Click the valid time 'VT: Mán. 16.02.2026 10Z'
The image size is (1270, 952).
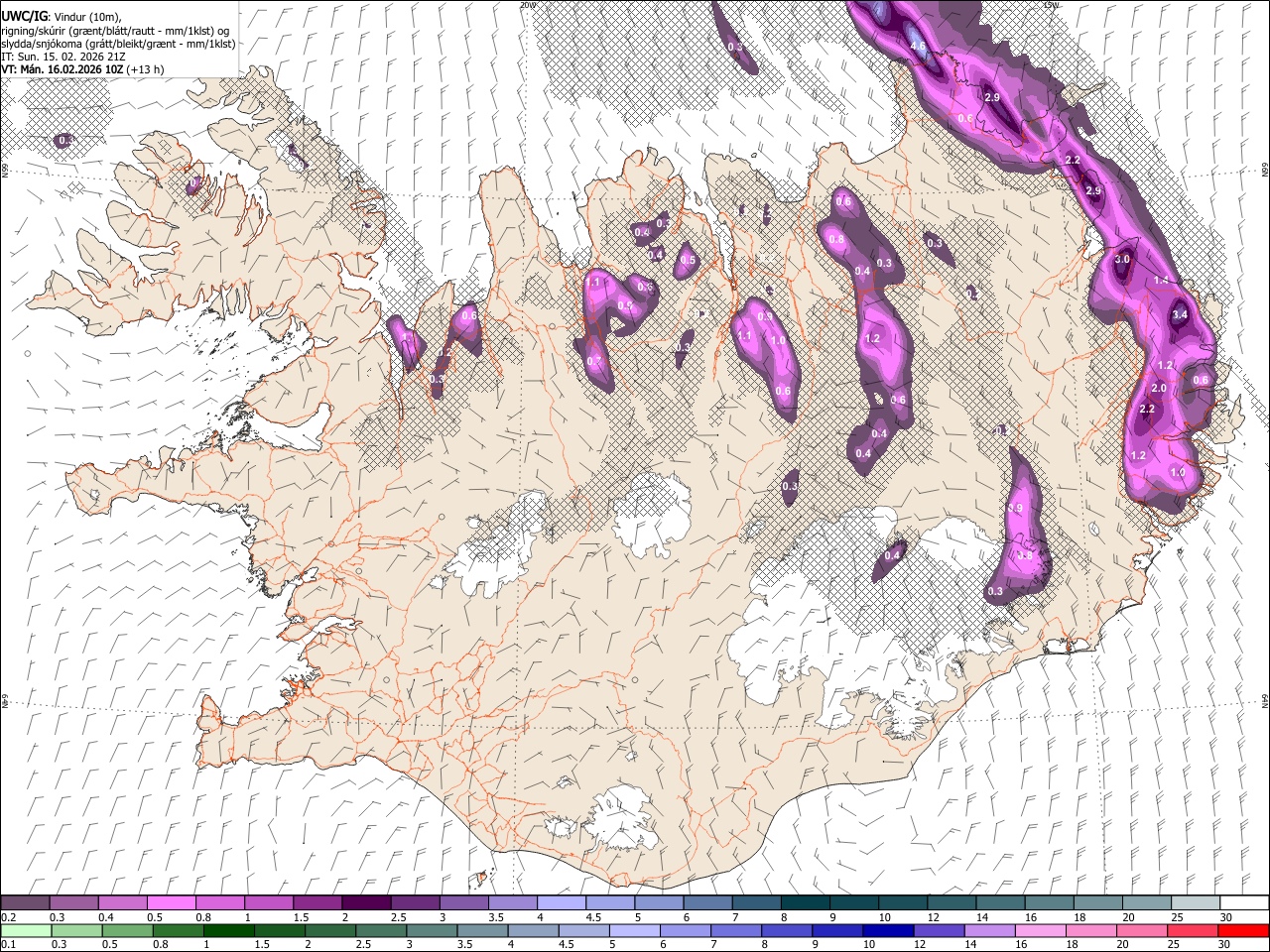coord(62,69)
